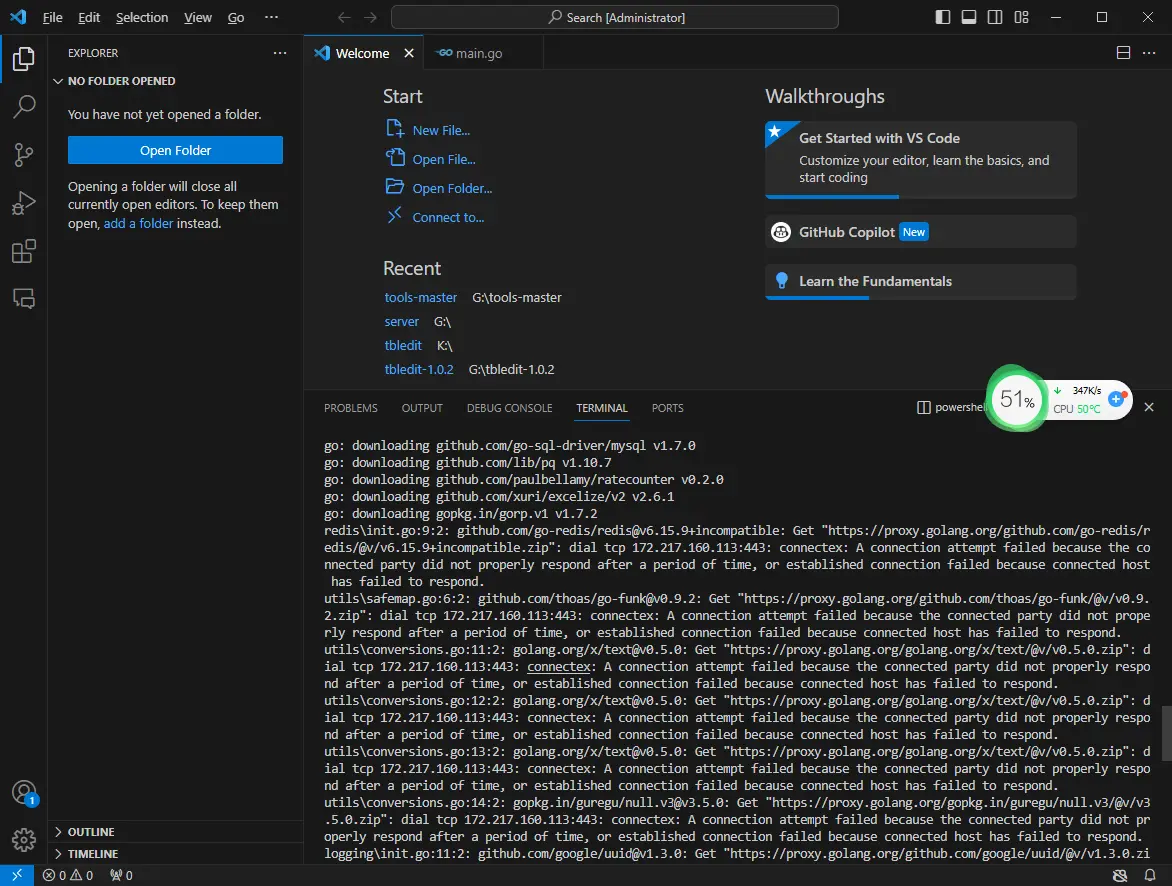Click the VS Code logo icon in title bar
The image size is (1172, 886).
(x=18, y=17)
